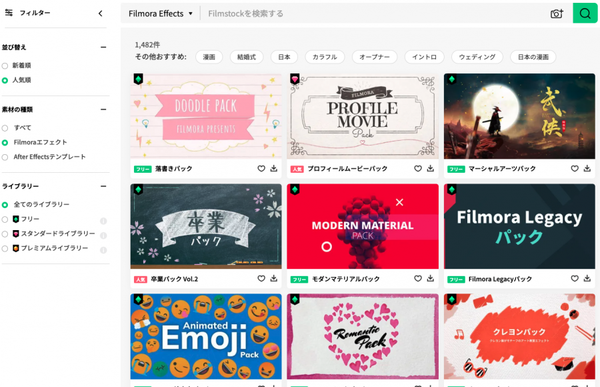Open the Doodle Pack thumbnail
Image resolution: width=600 pixels, height=387 pixels.
[x=206, y=116]
